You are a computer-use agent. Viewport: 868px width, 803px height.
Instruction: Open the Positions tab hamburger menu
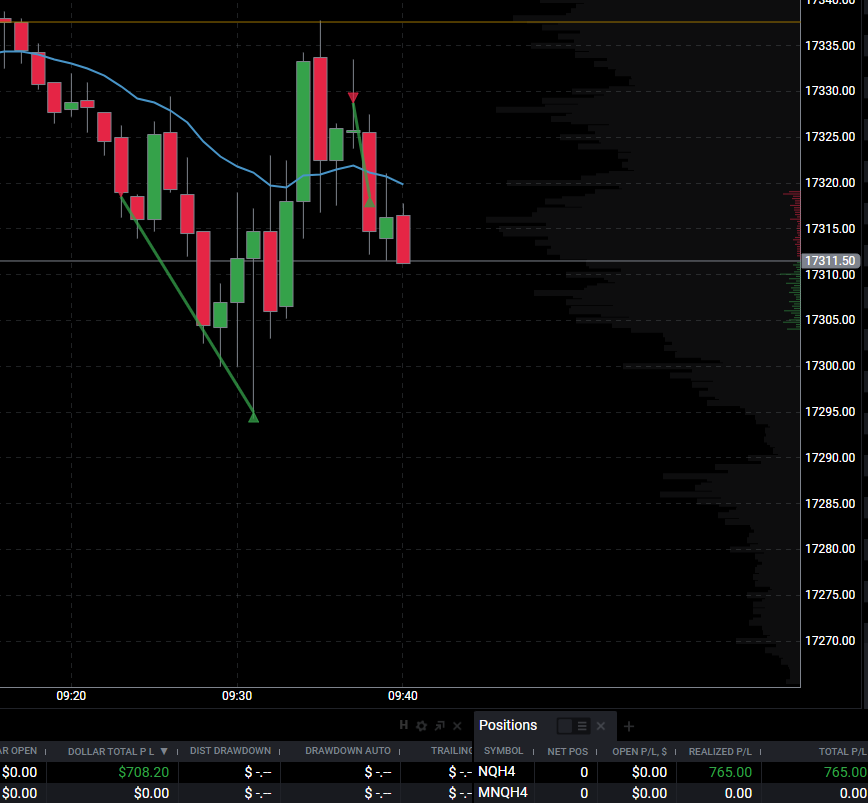click(582, 726)
